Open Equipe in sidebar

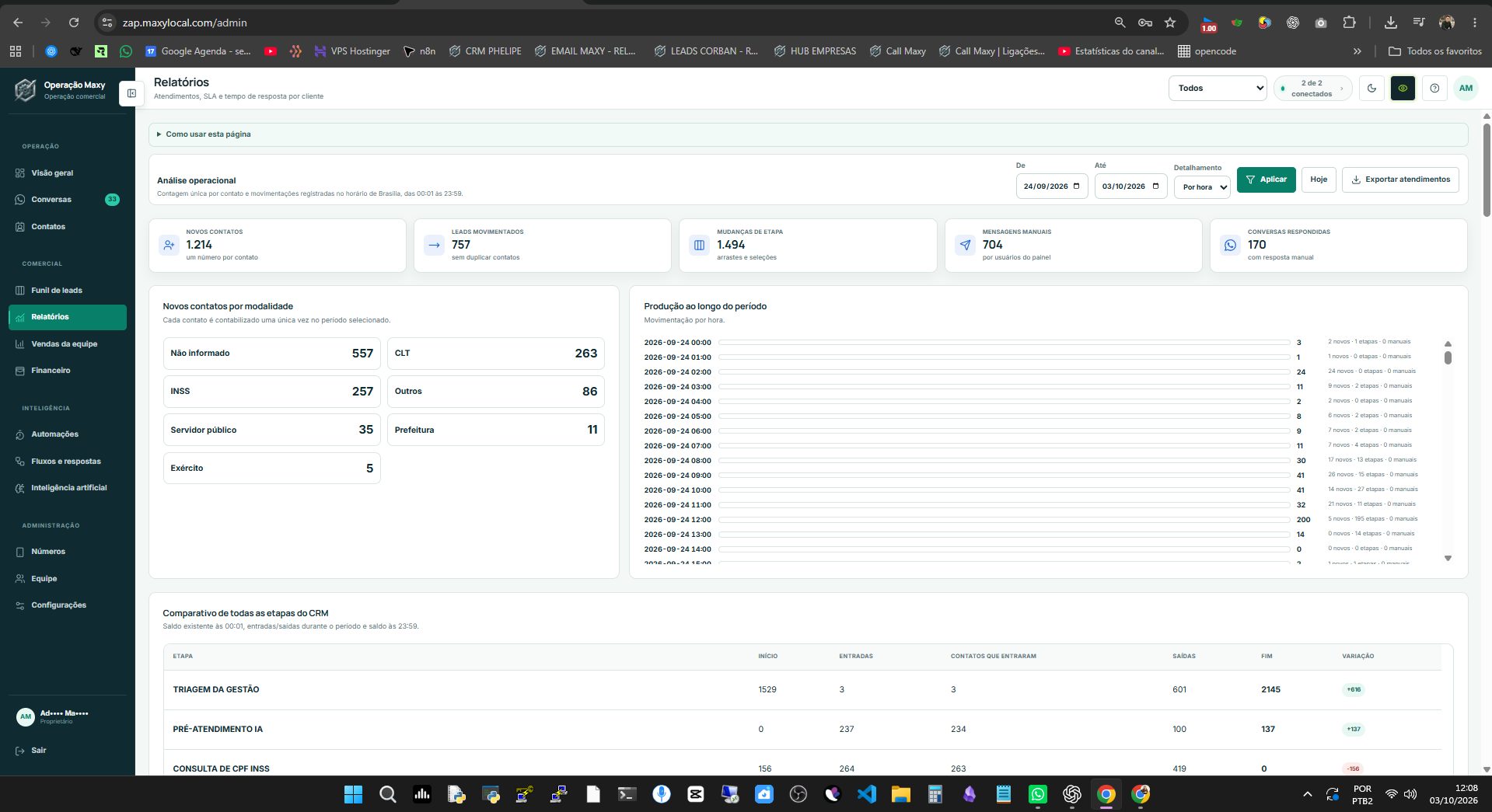(x=67, y=579)
